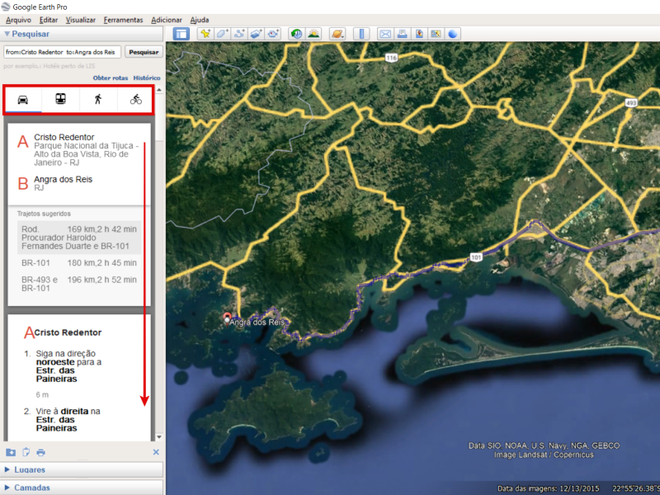Click the scroll up arrow of results
Screen dimensions: 660x495
[159, 90]
